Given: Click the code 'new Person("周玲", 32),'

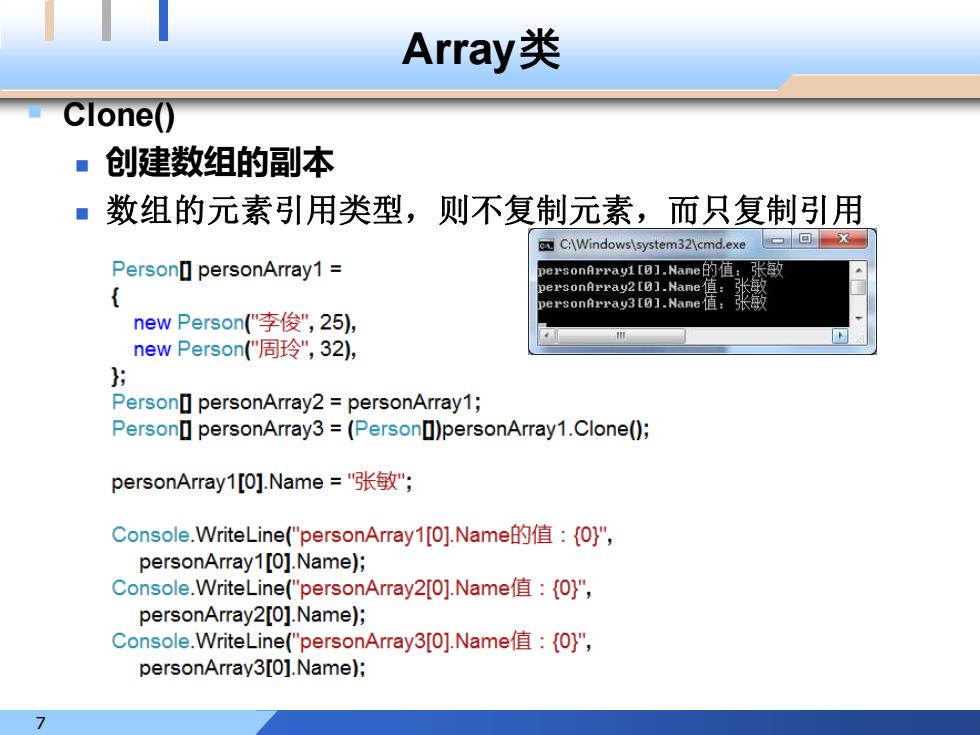Looking at the screenshot, I should point(244,349).
